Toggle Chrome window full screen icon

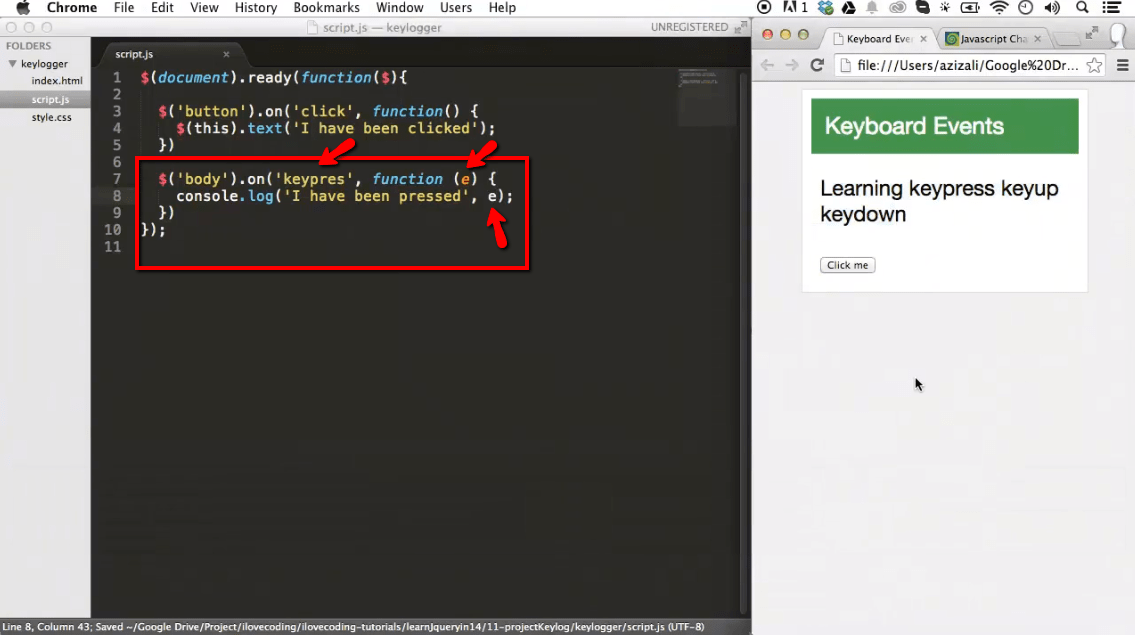click(x=1092, y=33)
